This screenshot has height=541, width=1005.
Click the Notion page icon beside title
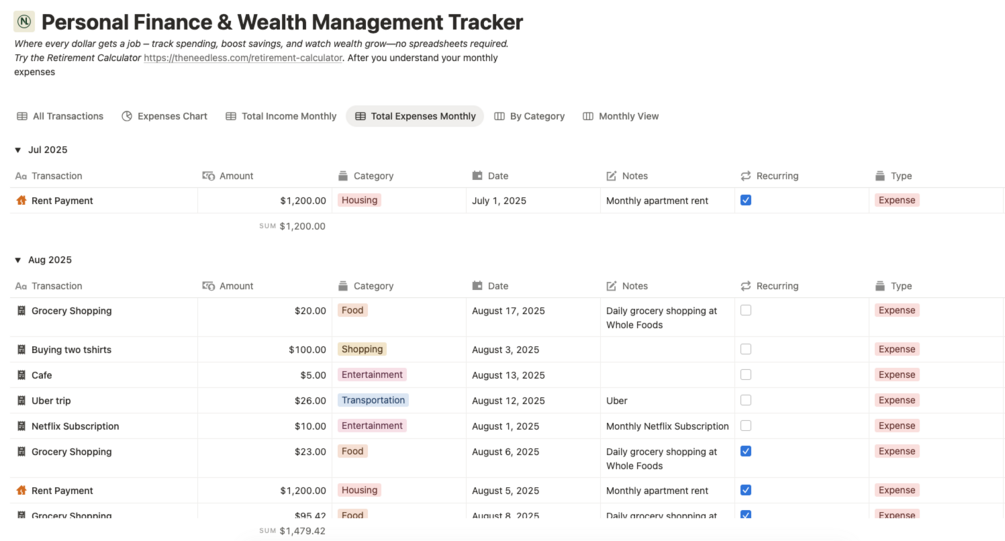click(24, 21)
